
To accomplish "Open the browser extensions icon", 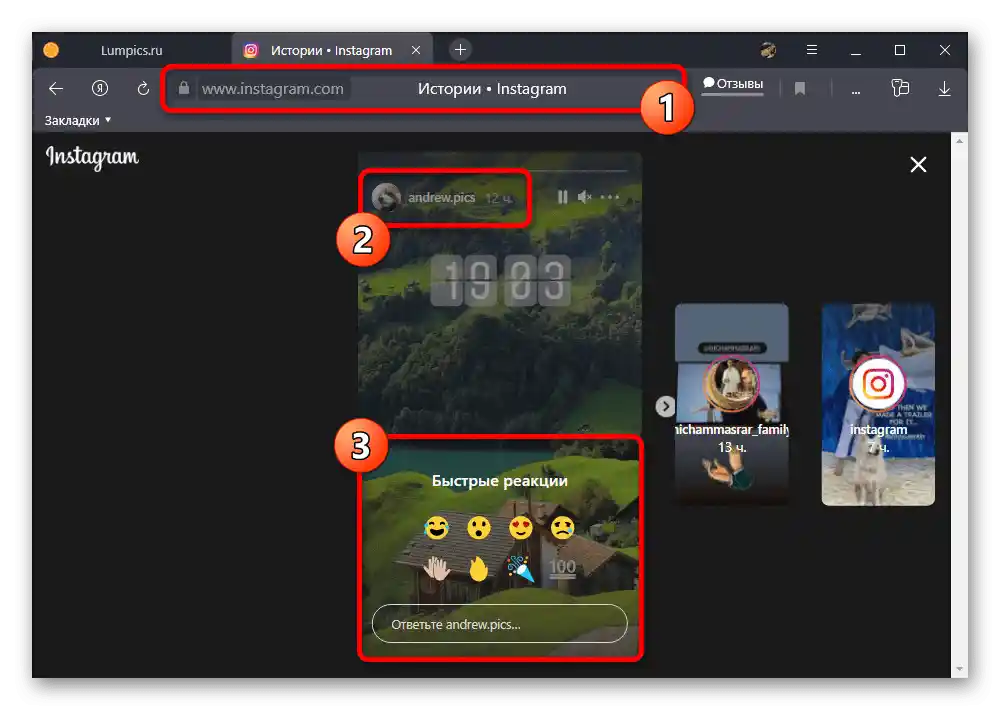I will pos(900,88).
